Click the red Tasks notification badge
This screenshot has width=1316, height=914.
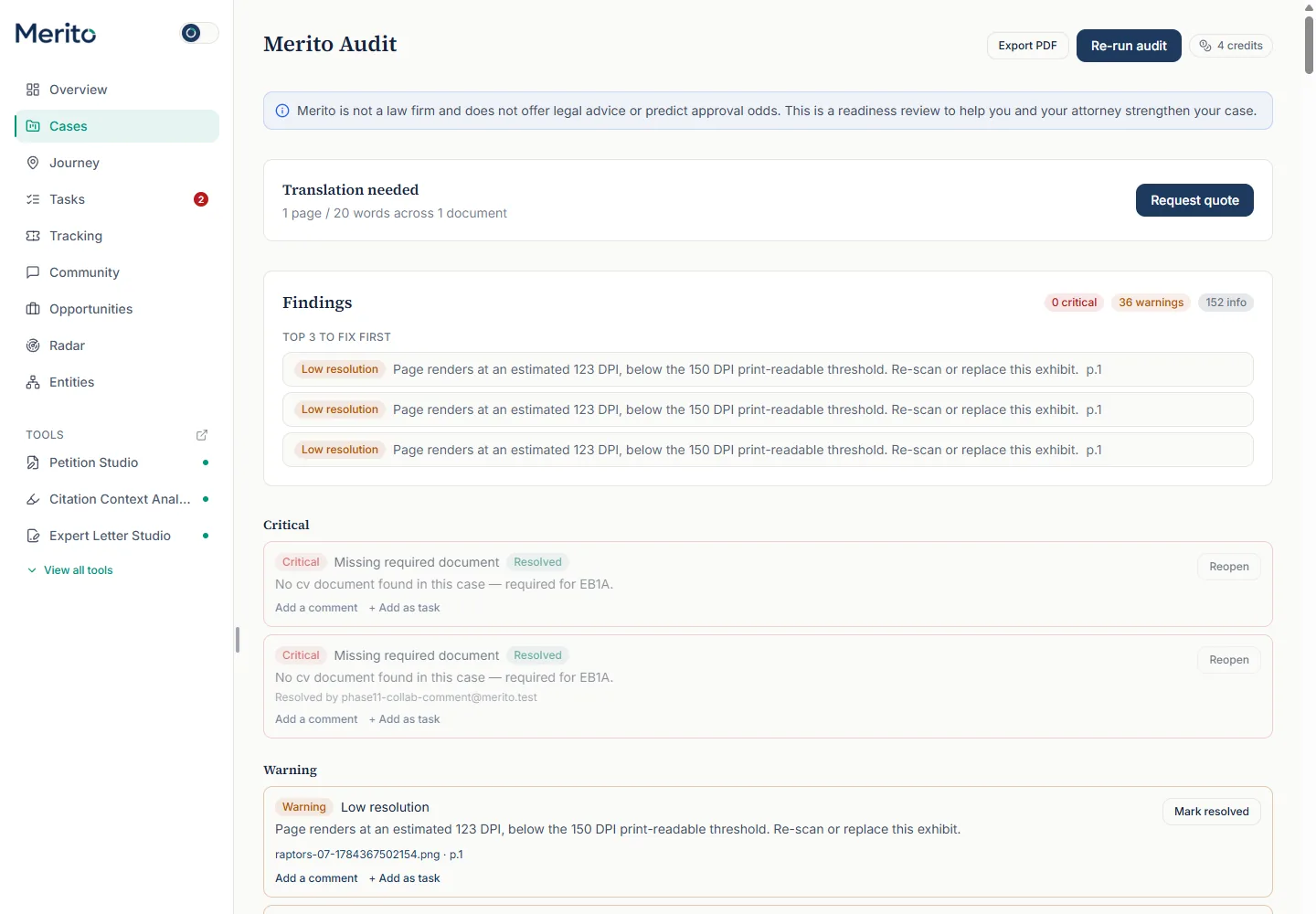(x=201, y=199)
